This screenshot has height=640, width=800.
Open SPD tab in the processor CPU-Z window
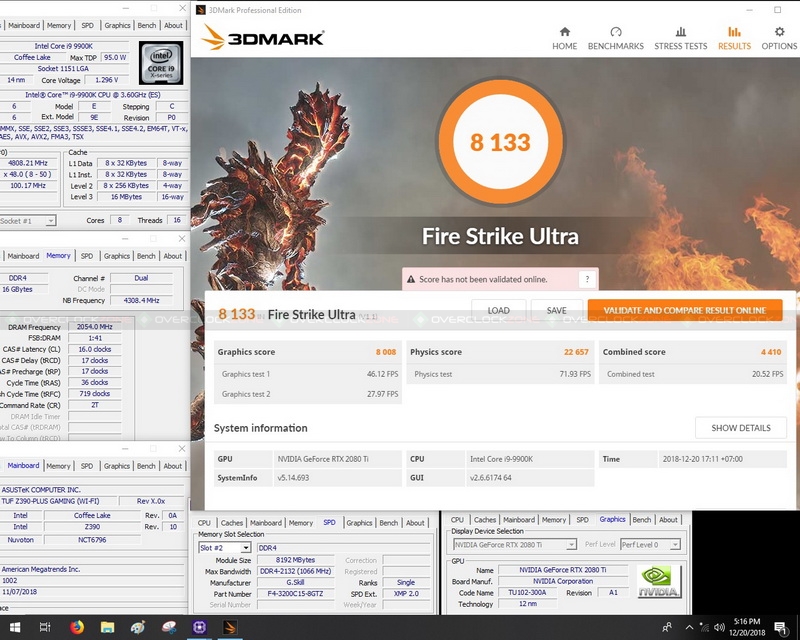coord(87,25)
